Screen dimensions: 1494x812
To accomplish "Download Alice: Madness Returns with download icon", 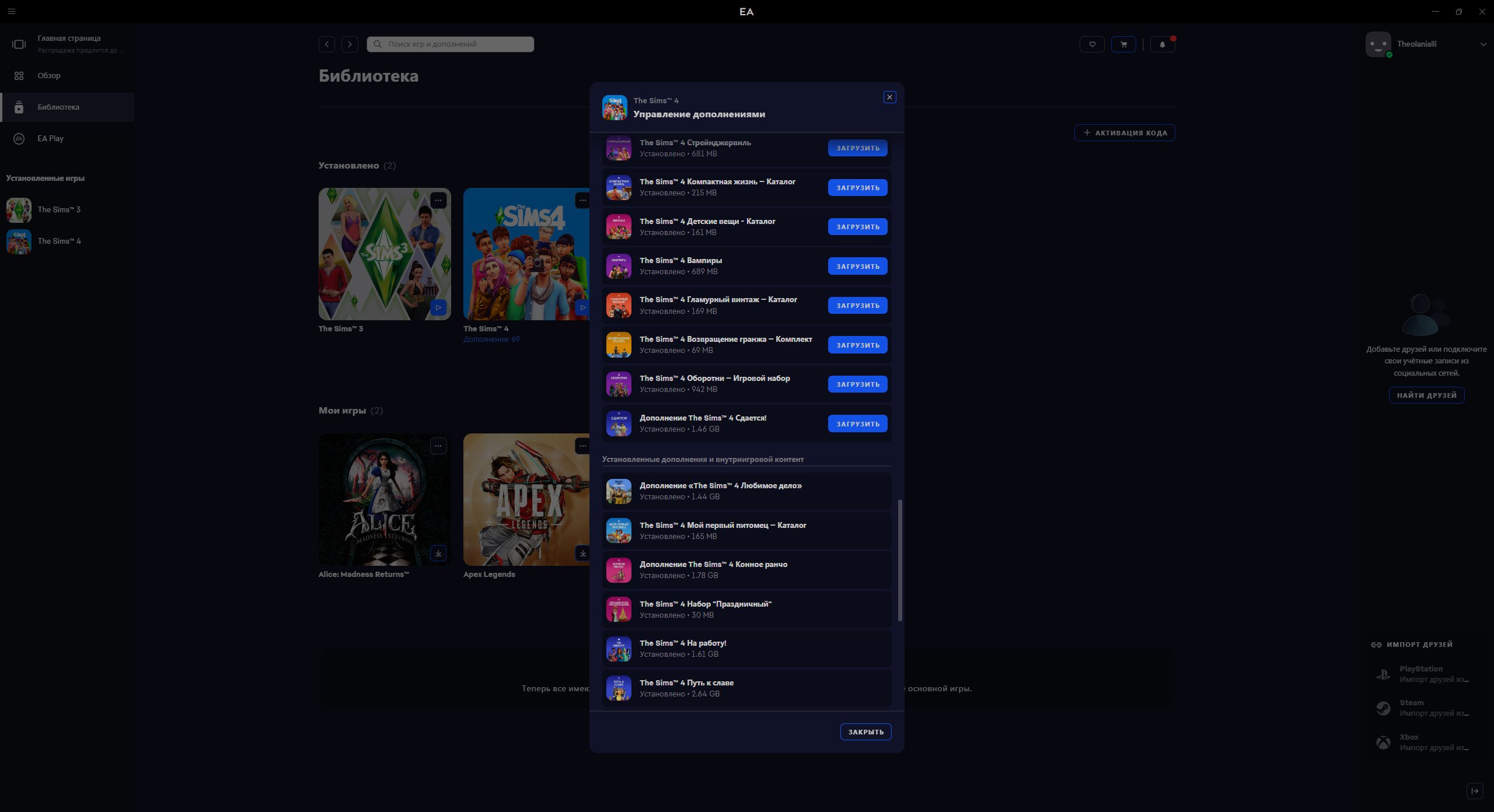I will tap(438, 552).
